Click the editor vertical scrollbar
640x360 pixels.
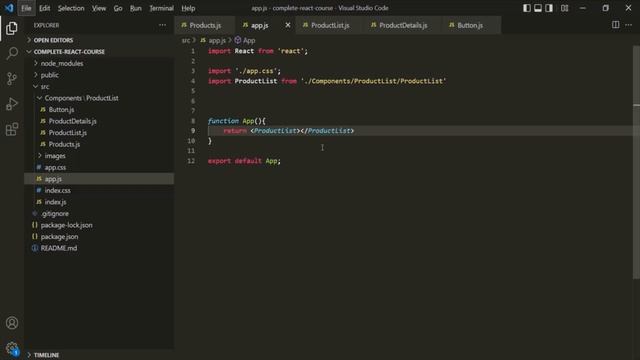[636, 163]
